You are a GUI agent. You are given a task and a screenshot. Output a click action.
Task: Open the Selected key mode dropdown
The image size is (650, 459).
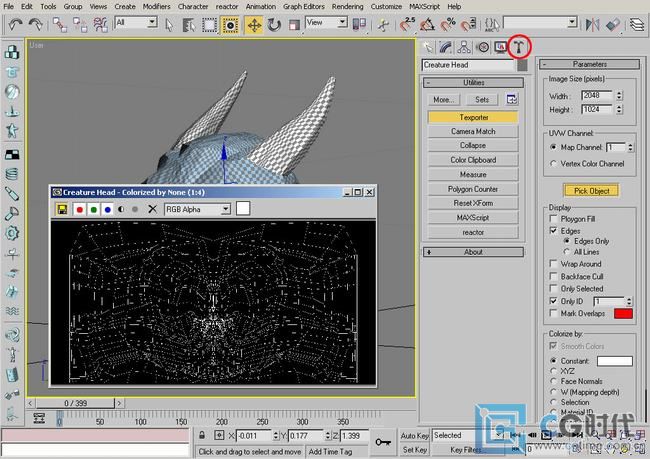click(468, 435)
